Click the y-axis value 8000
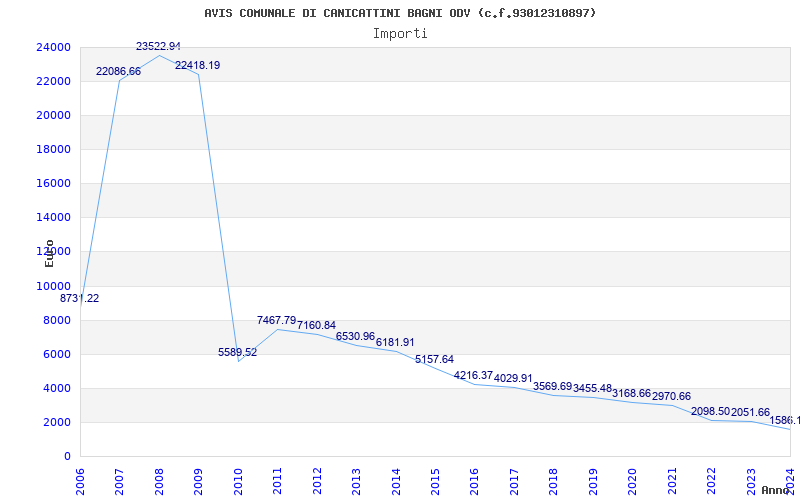This screenshot has height=500, width=800. pyautogui.click(x=57, y=320)
